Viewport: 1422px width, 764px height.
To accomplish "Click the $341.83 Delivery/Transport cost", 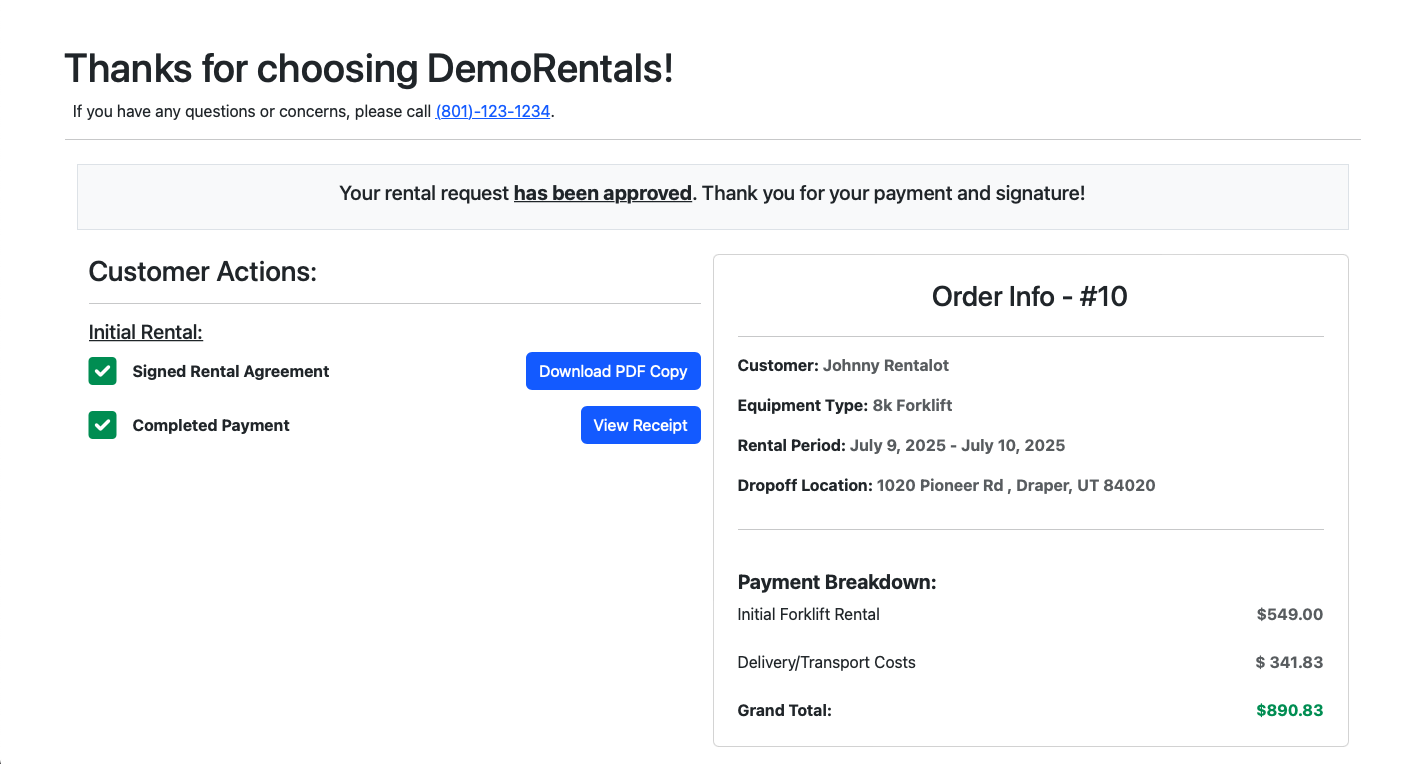I will (1290, 662).
